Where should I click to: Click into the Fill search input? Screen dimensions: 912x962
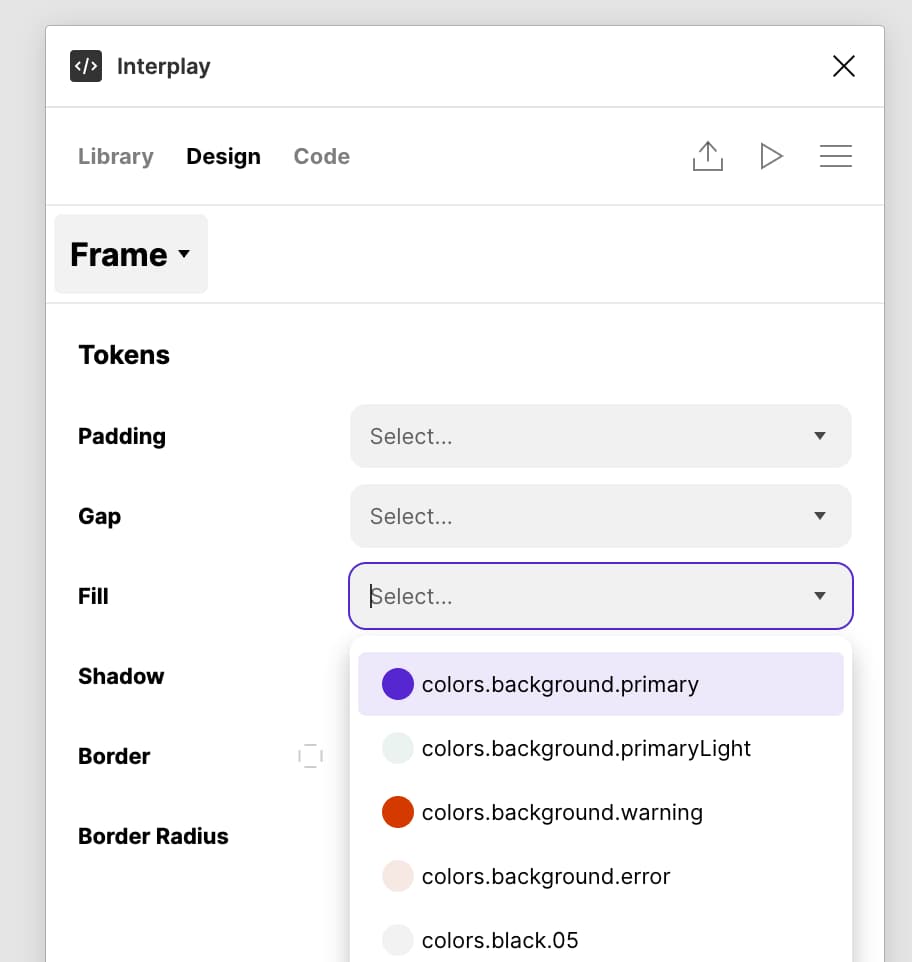(x=583, y=596)
